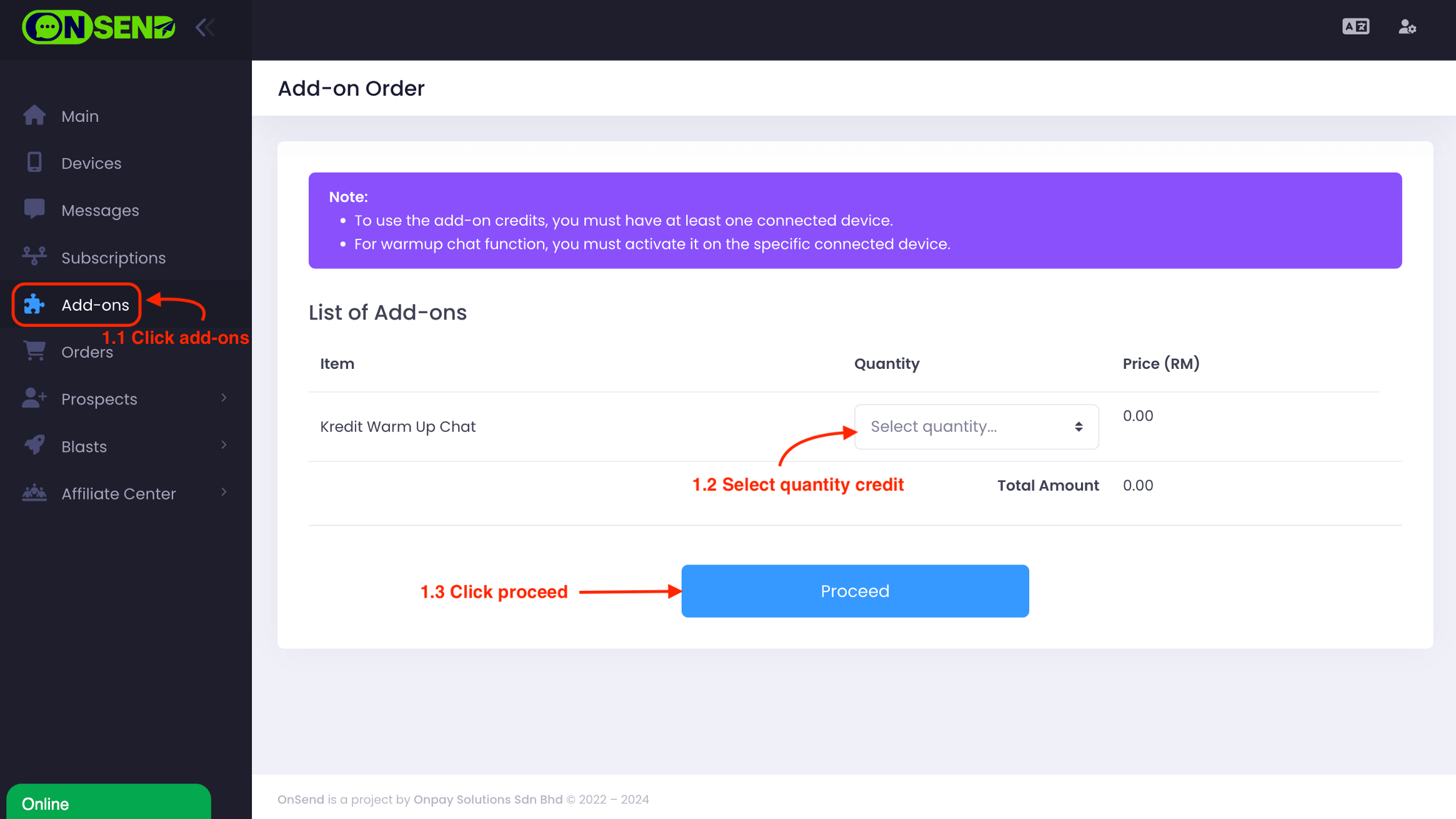Open user account settings icon
Image resolution: width=1456 pixels, height=819 pixels.
1407,27
